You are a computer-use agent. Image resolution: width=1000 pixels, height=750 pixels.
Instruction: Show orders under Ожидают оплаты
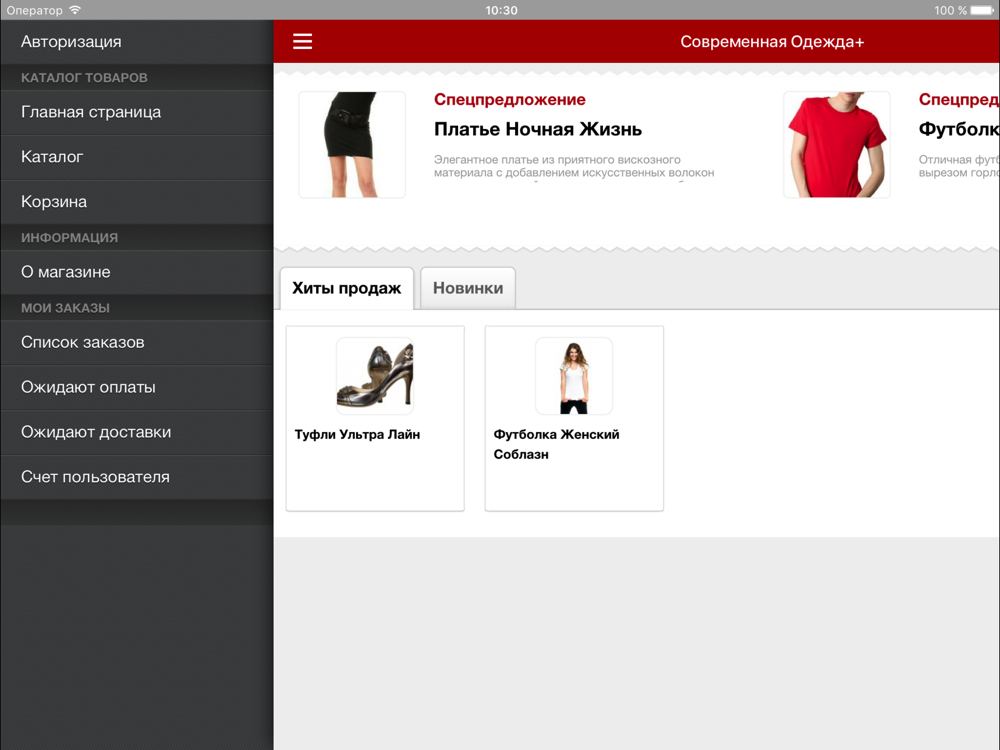[x=136, y=388]
